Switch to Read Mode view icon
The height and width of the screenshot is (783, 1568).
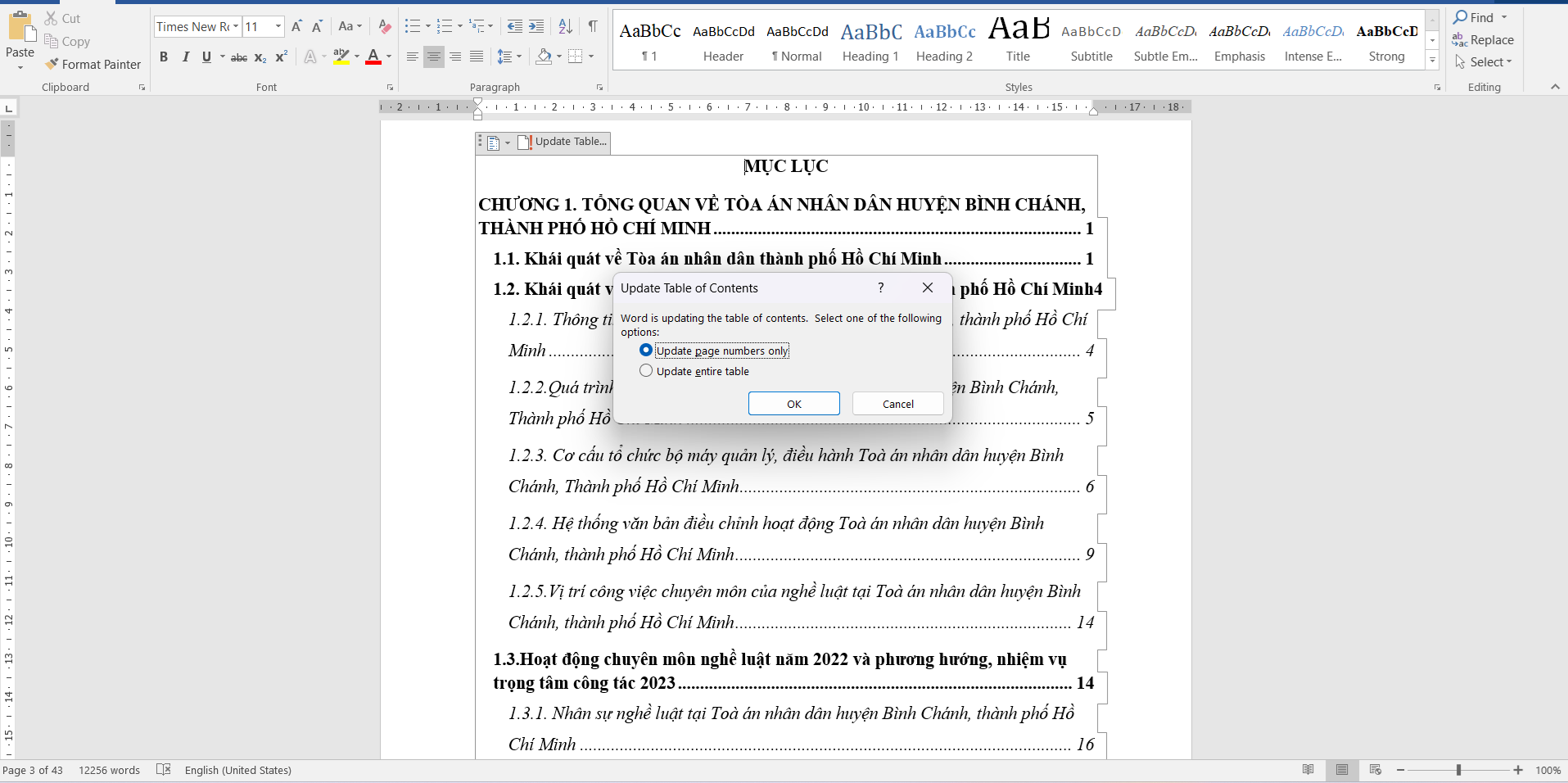(1308, 770)
